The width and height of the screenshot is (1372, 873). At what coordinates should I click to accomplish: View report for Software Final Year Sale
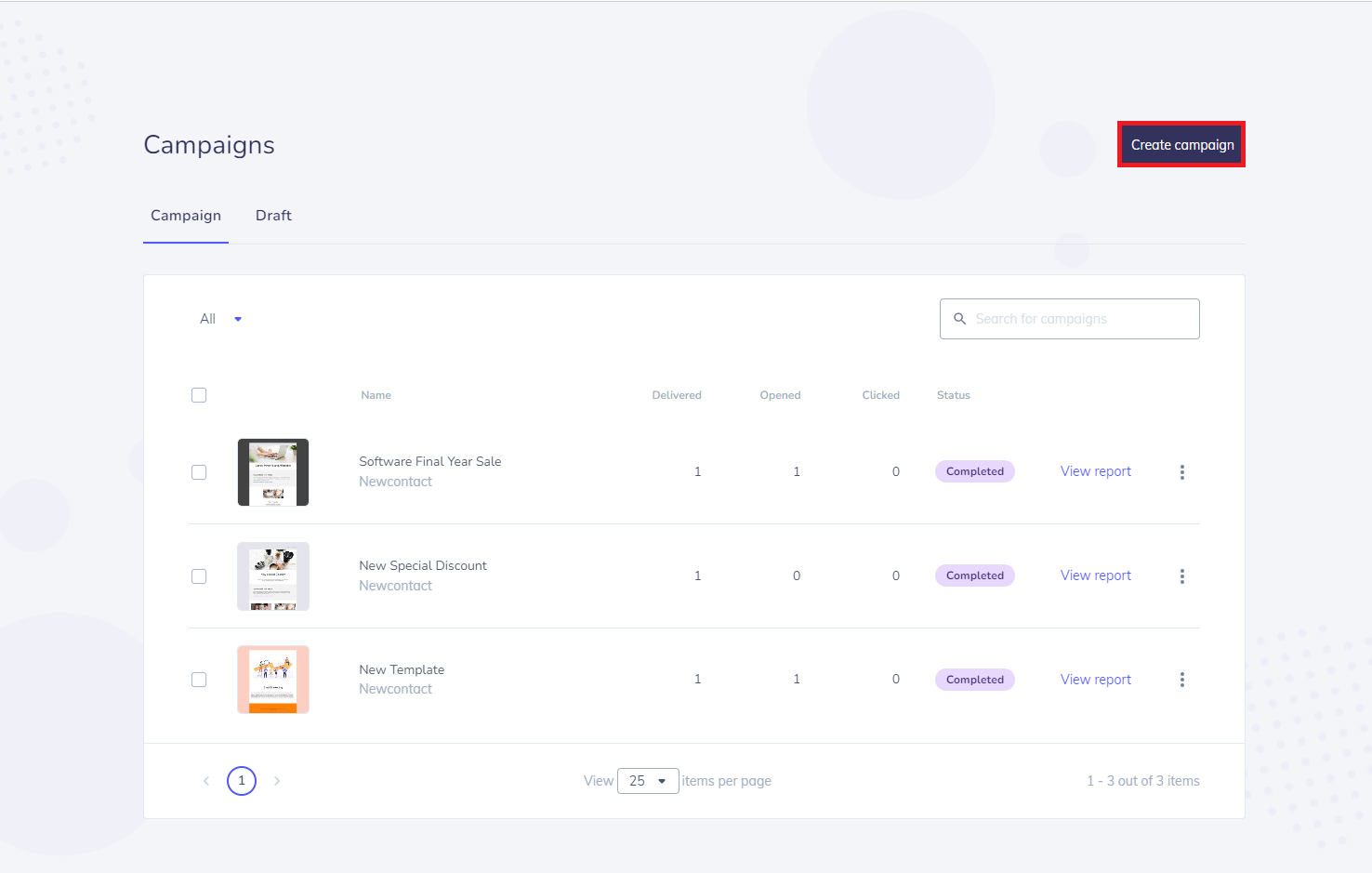coord(1096,471)
